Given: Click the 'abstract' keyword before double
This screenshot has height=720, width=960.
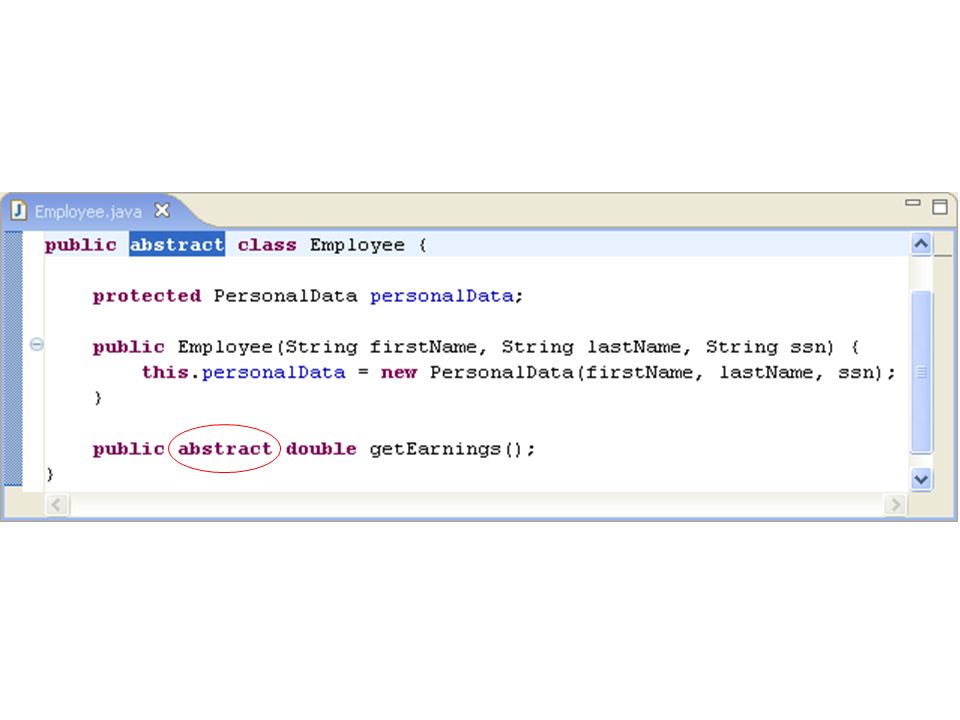Looking at the screenshot, I should [x=225, y=449].
